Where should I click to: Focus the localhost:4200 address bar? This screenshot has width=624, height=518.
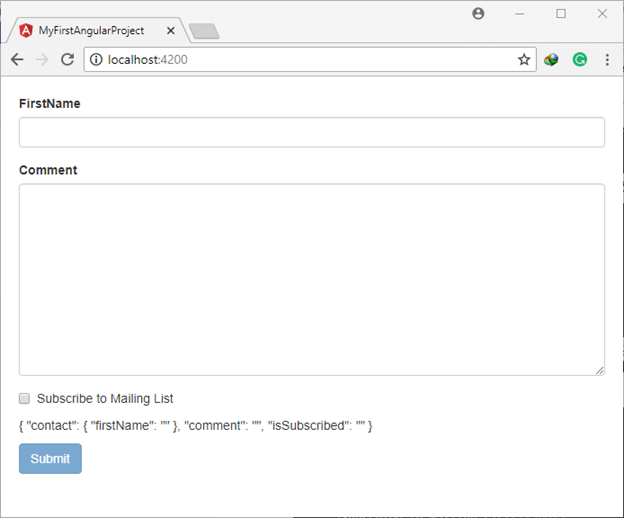coord(310,60)
